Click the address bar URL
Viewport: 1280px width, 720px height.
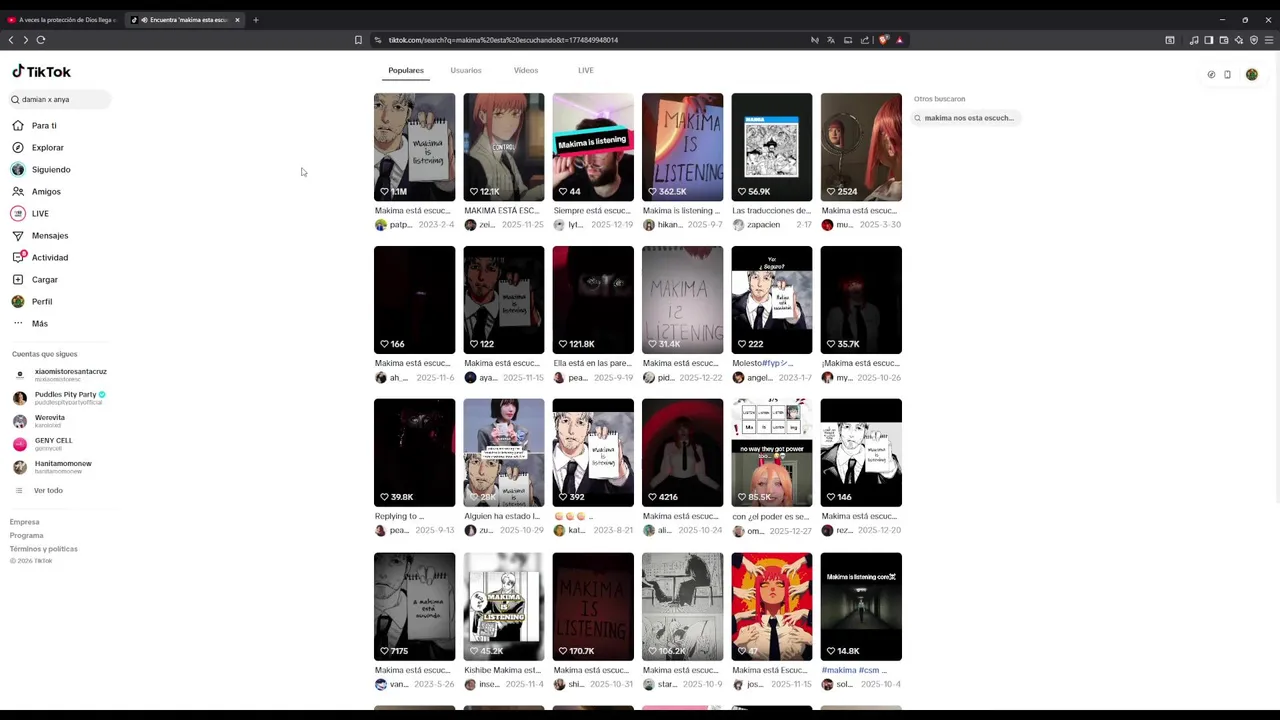click(x=503, y=40)
